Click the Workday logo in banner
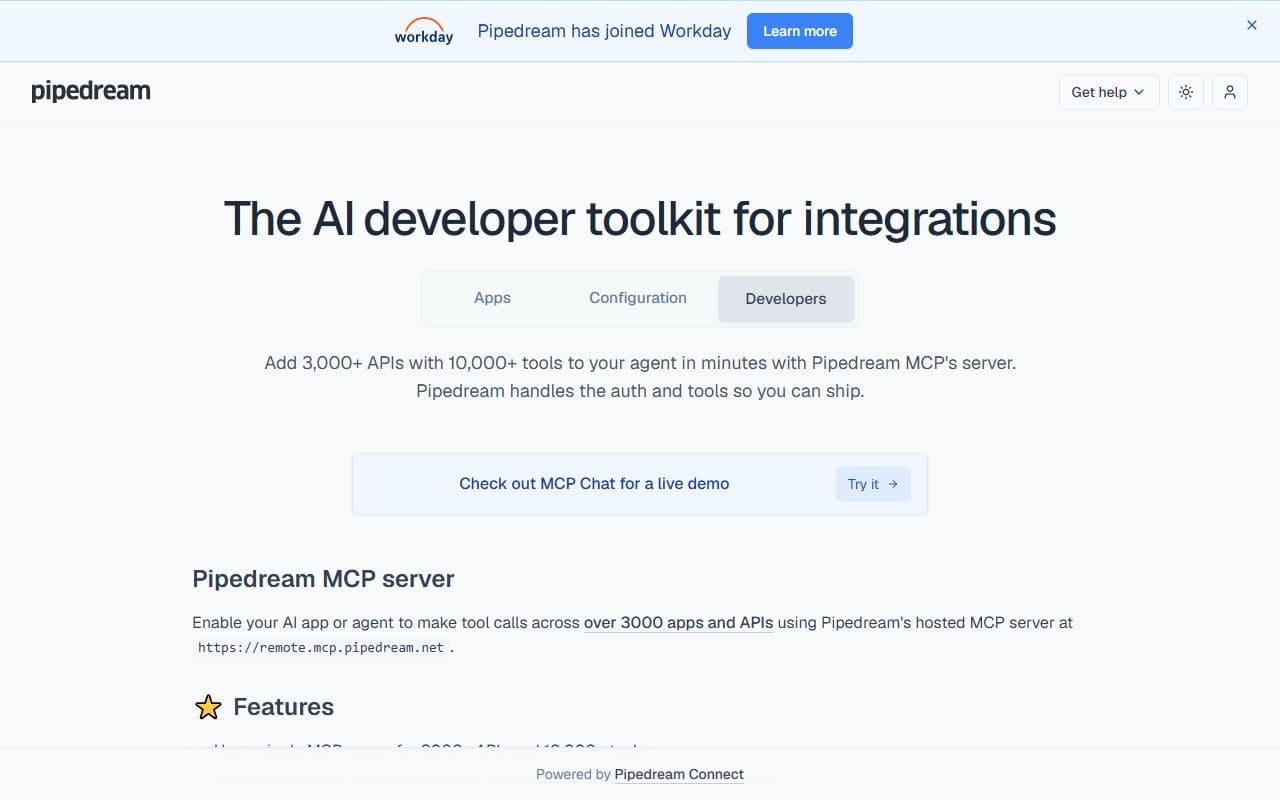 (x=424, y=31)
